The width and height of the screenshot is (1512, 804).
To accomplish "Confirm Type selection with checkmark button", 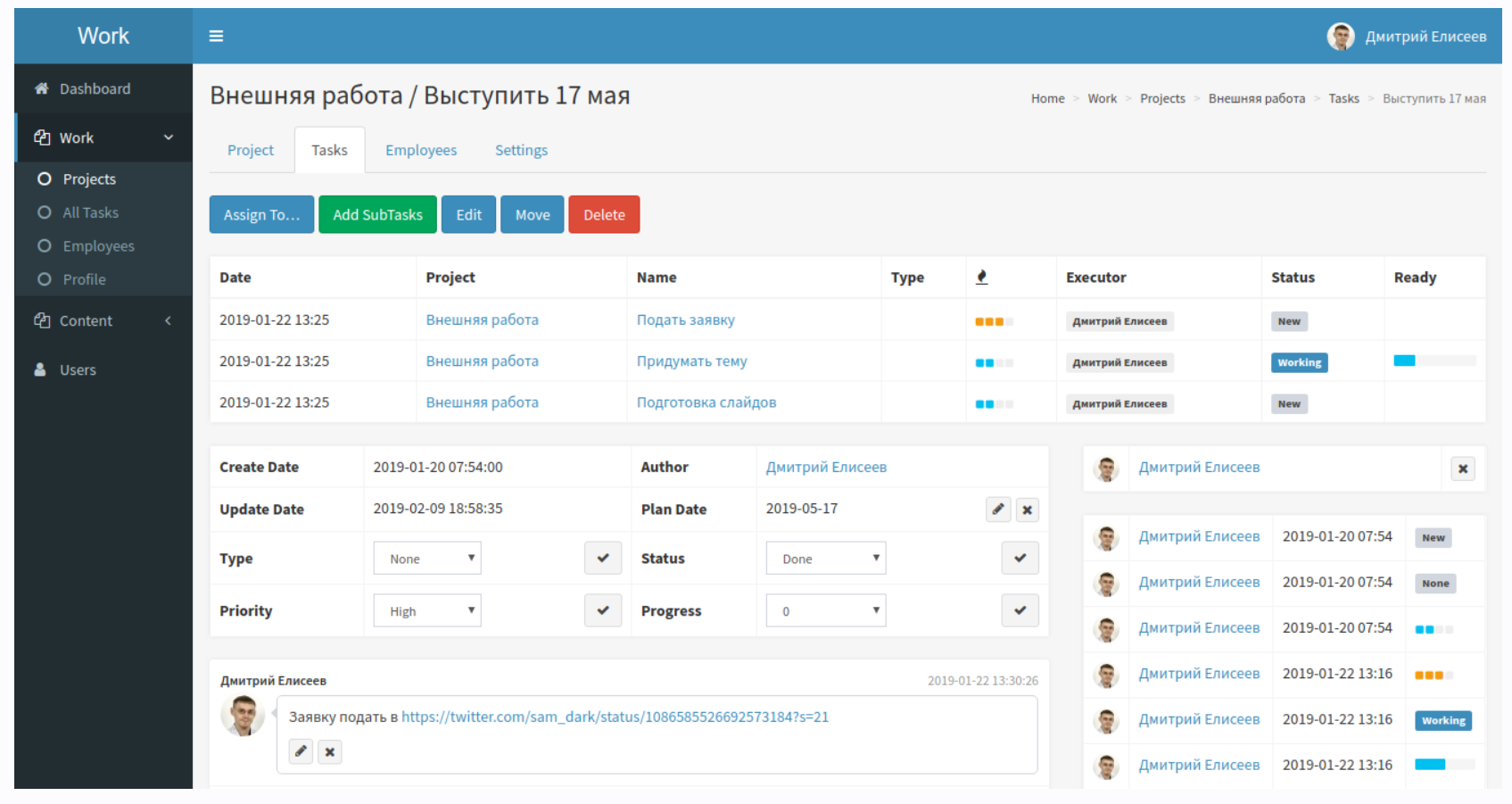I will 603,559.
